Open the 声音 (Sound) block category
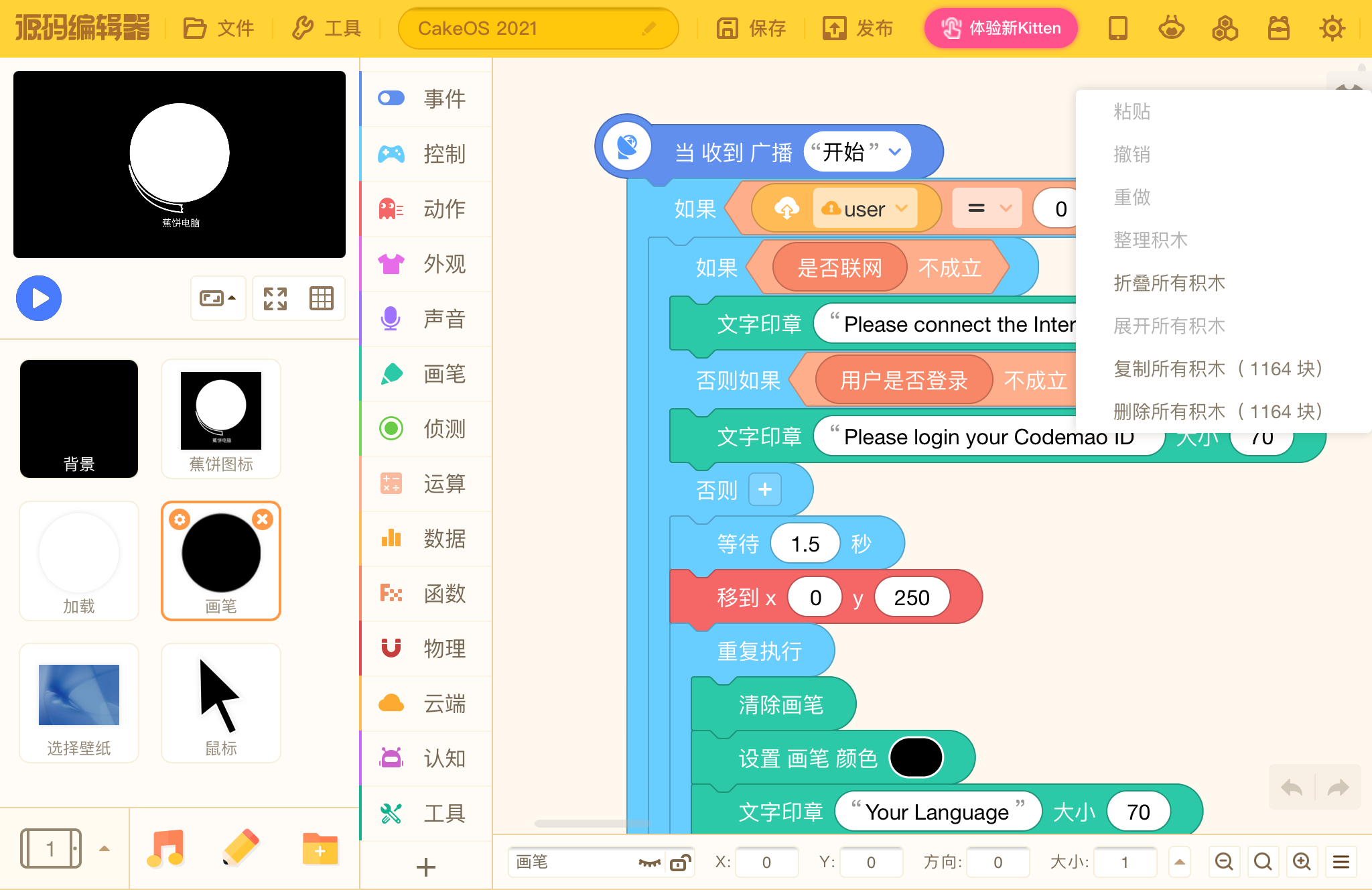 (427, 318)
